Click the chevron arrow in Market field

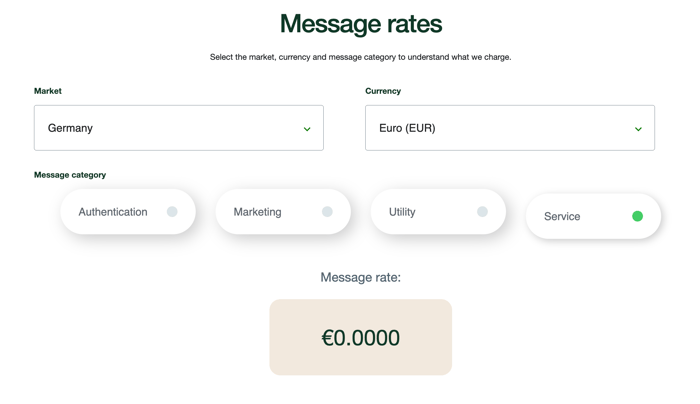pyautogui.click(x=307, y=129)
